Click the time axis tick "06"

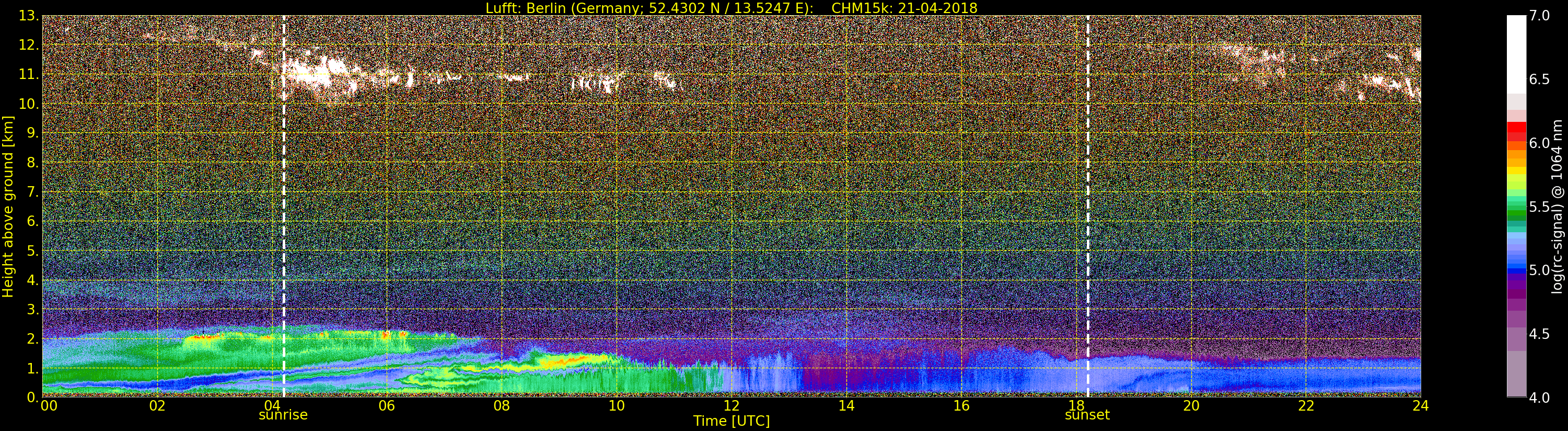tap(387, 406)
